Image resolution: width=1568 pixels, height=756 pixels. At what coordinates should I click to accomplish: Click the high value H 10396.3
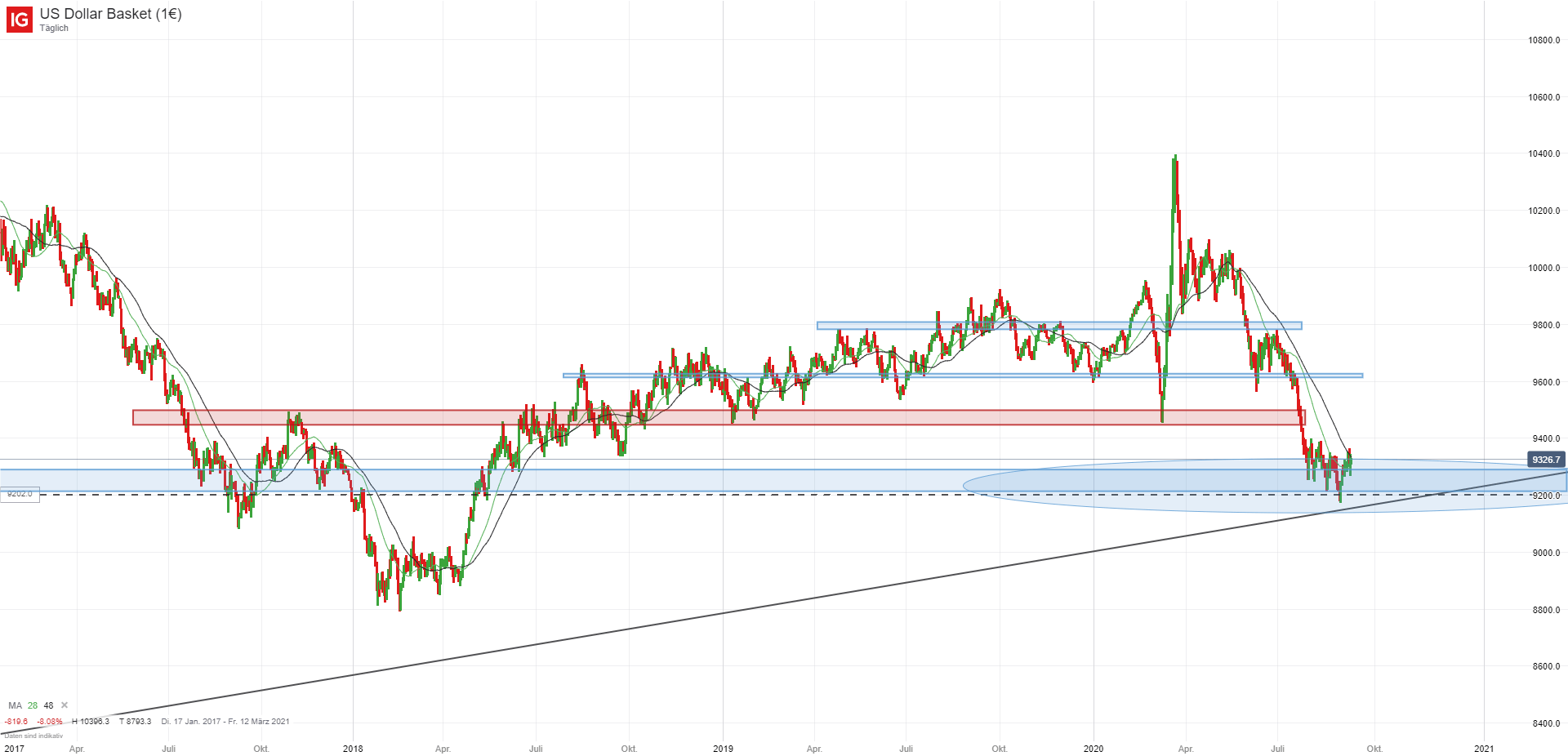click(91, 722)
